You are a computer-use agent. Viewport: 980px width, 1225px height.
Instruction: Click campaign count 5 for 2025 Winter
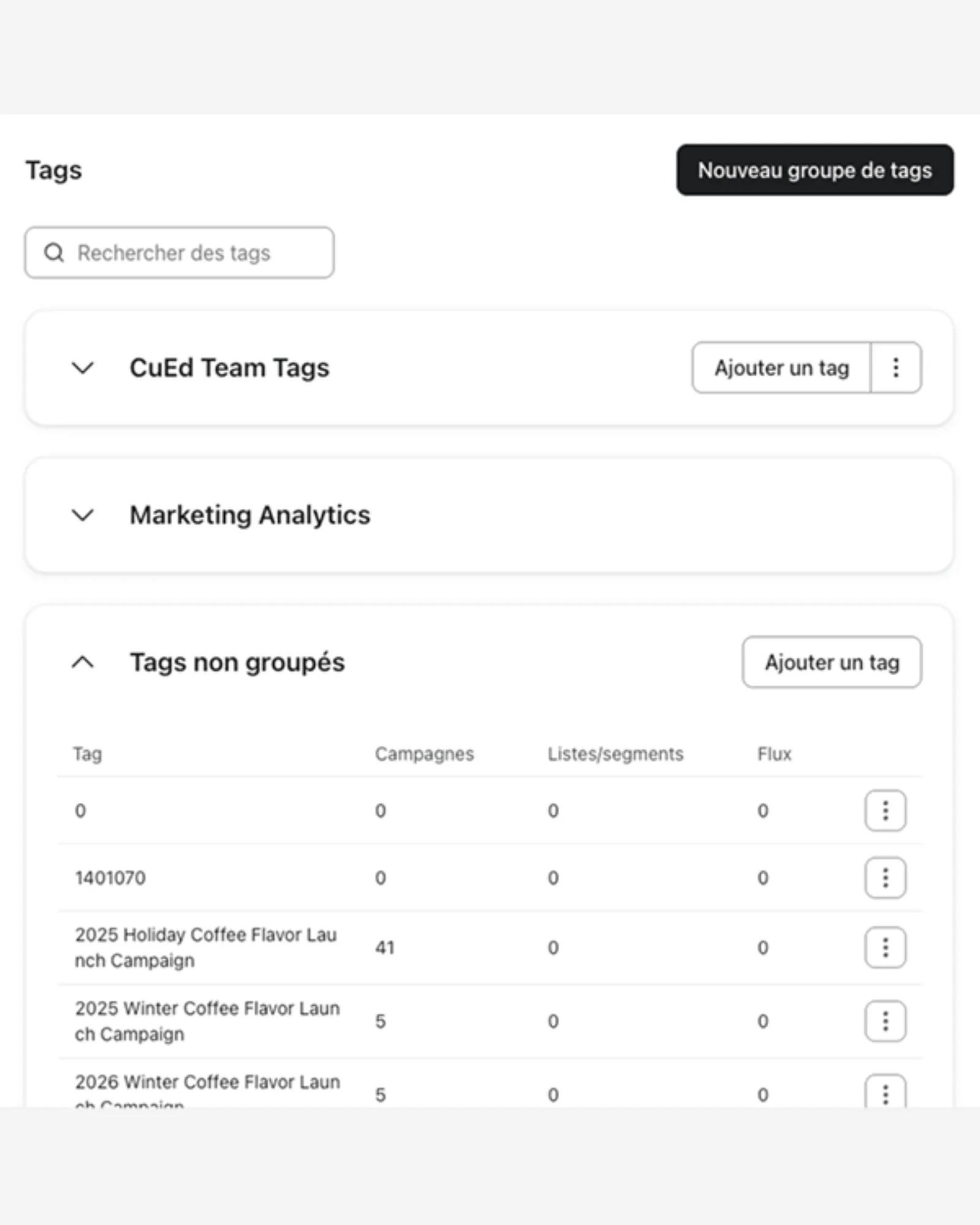point(380,1021)
